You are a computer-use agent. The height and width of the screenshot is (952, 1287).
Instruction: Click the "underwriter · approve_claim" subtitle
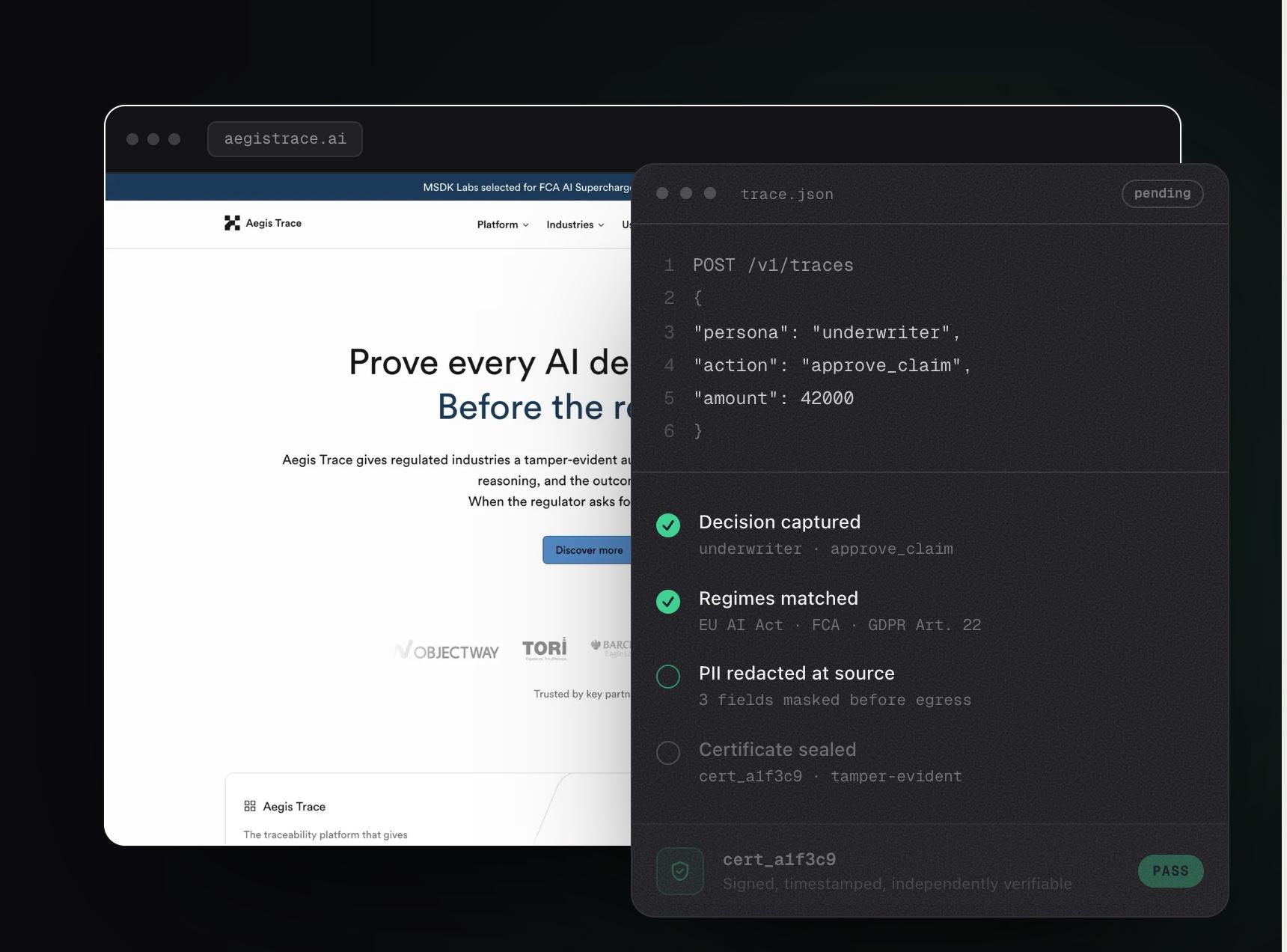tap(826, 549)
